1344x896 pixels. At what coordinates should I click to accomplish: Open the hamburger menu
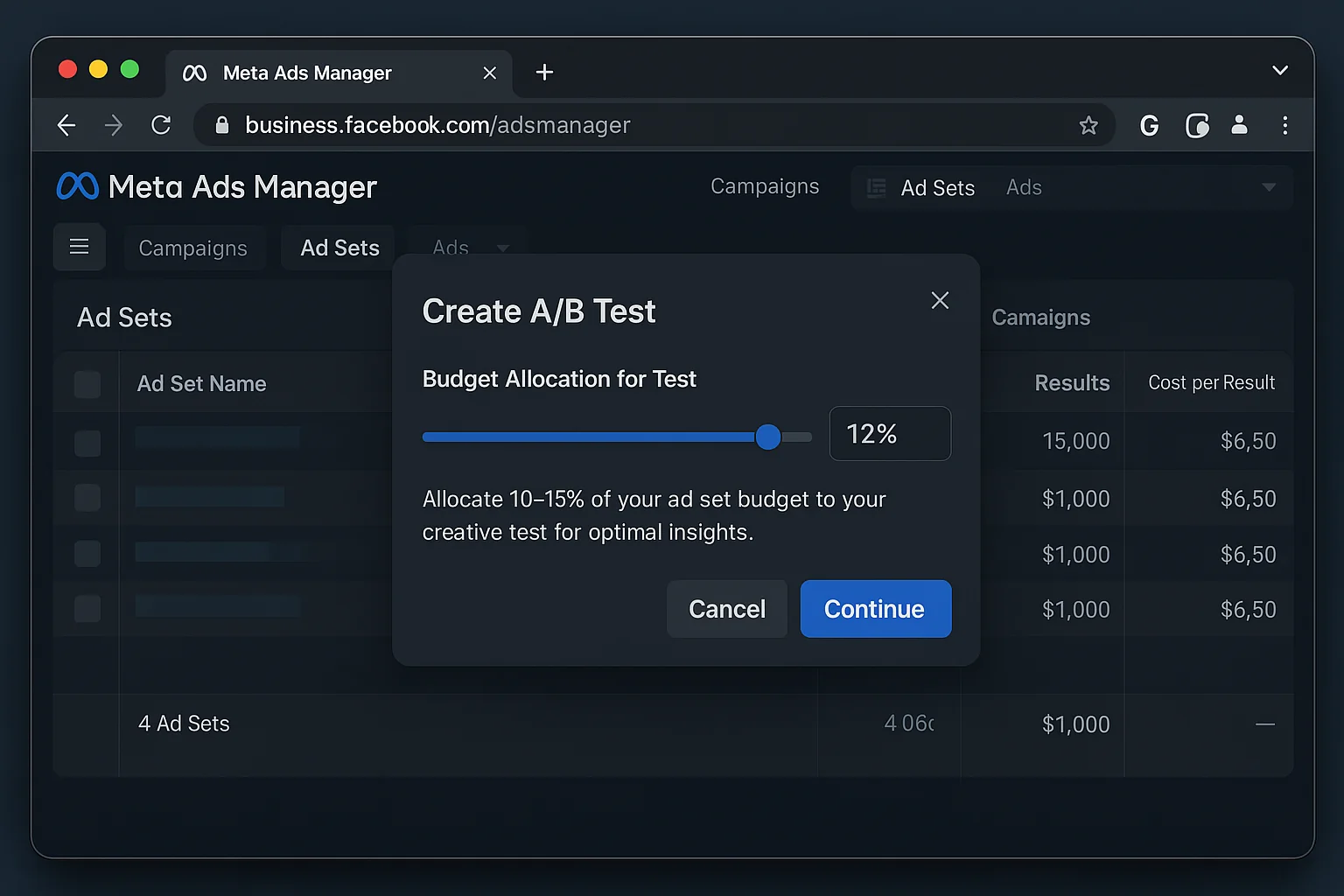click(80, 247)
